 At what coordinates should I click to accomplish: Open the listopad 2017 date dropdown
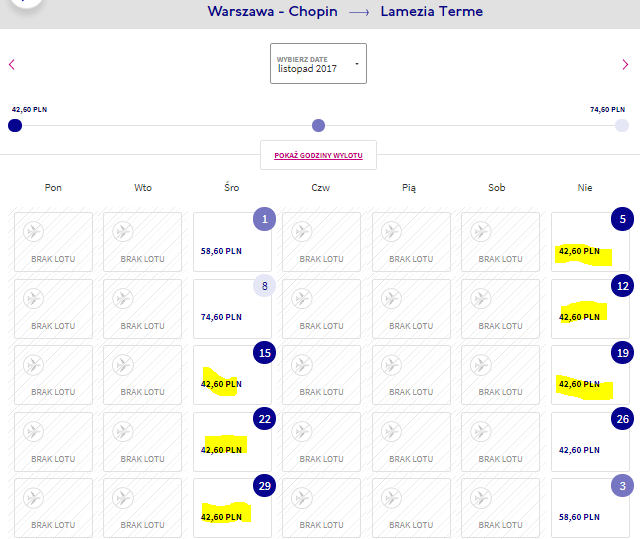(318, 64)
